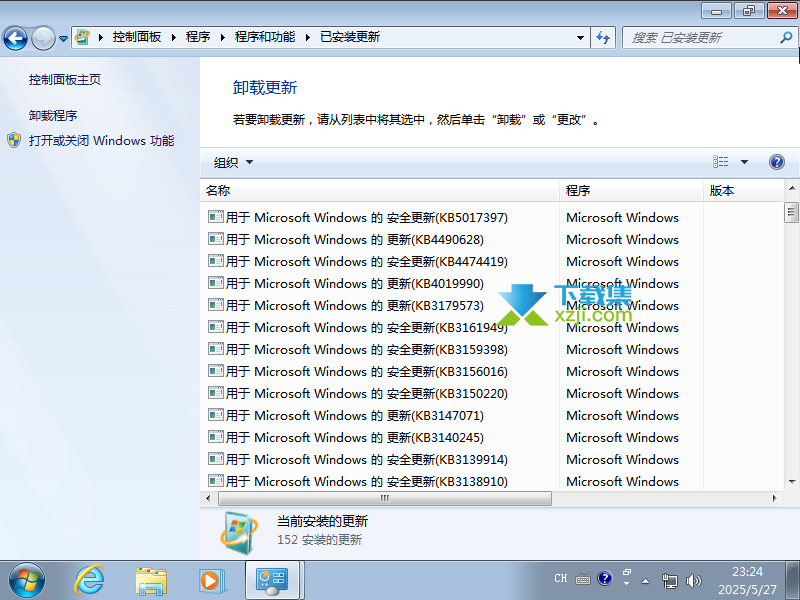Open the Windows Start menu orb
The height and width of the screenshot is (600, 800).
click(x=27, y=580)
